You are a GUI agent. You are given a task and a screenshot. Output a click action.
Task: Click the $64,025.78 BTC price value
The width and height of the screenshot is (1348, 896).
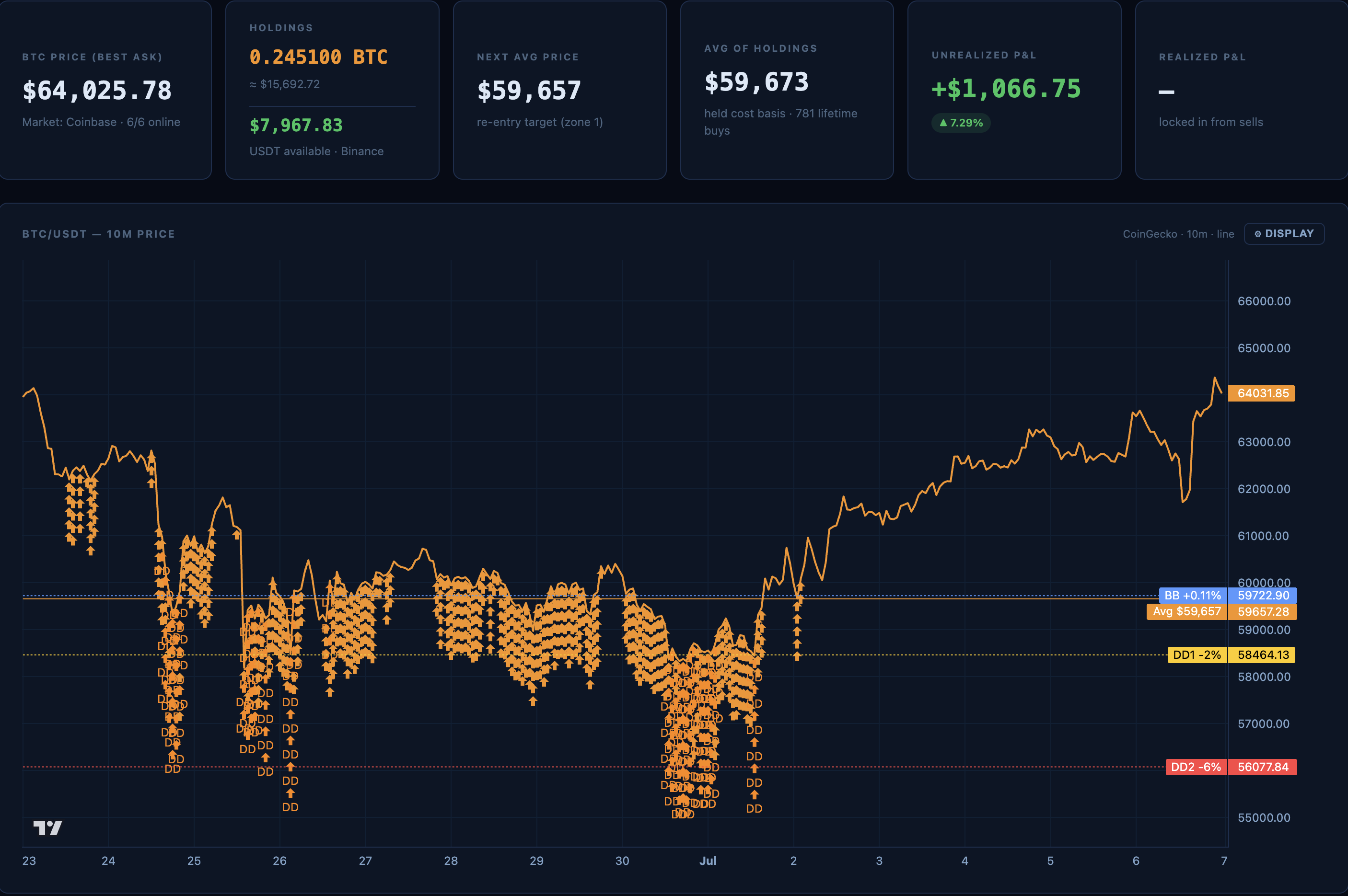click(x=97, y=90)
